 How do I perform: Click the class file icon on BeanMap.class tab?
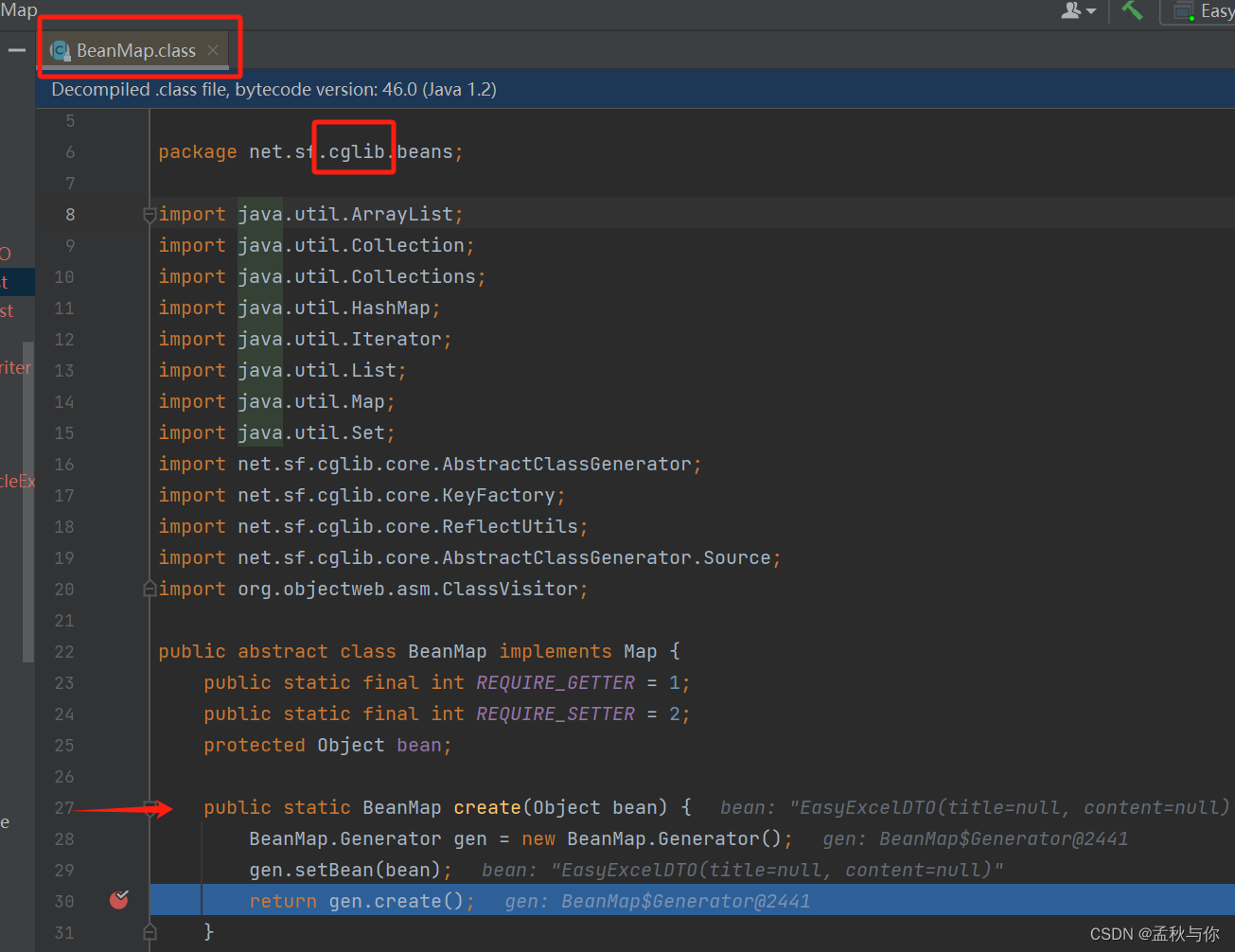[x=61, y=51]
